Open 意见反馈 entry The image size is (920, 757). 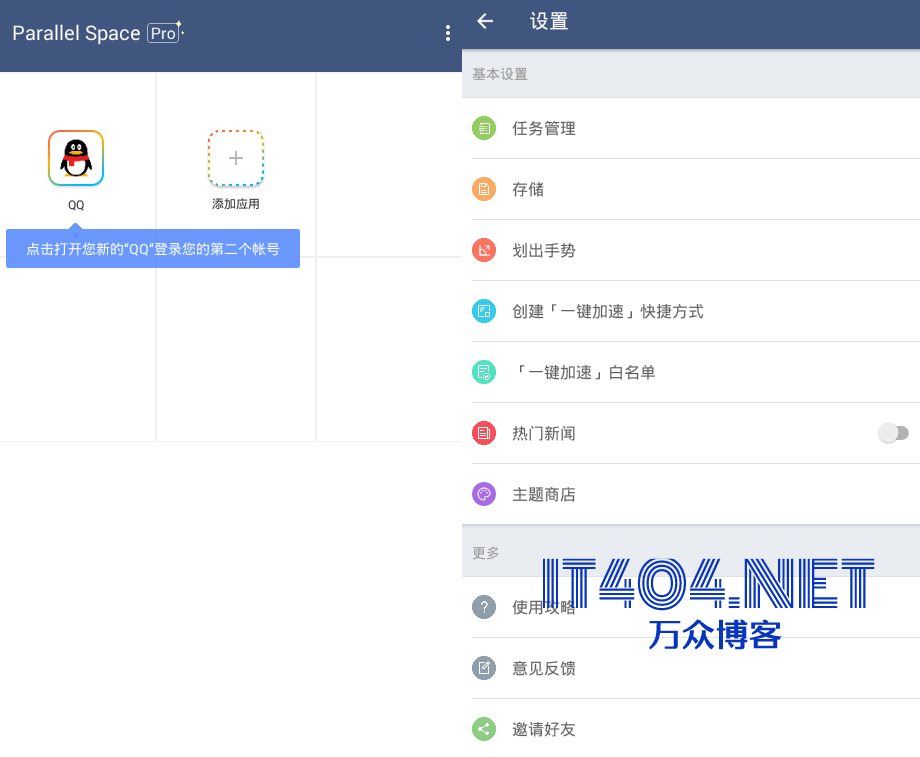coord(691,668)
